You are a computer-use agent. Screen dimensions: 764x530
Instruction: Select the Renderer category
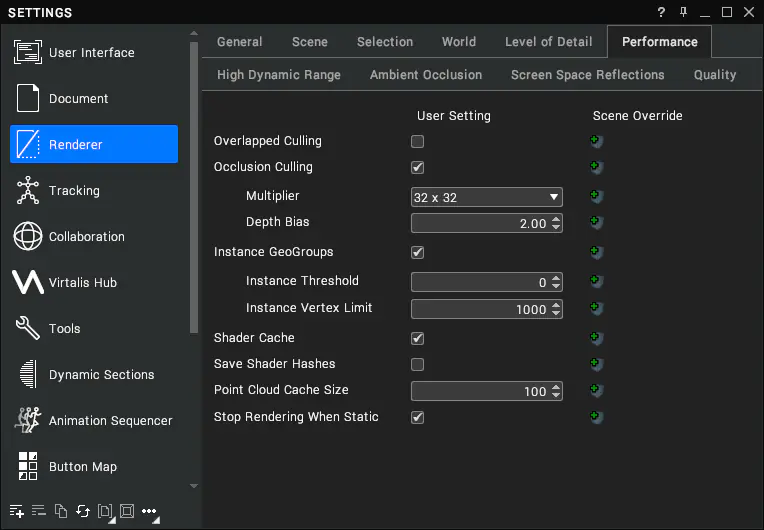(x=94, y=144)
